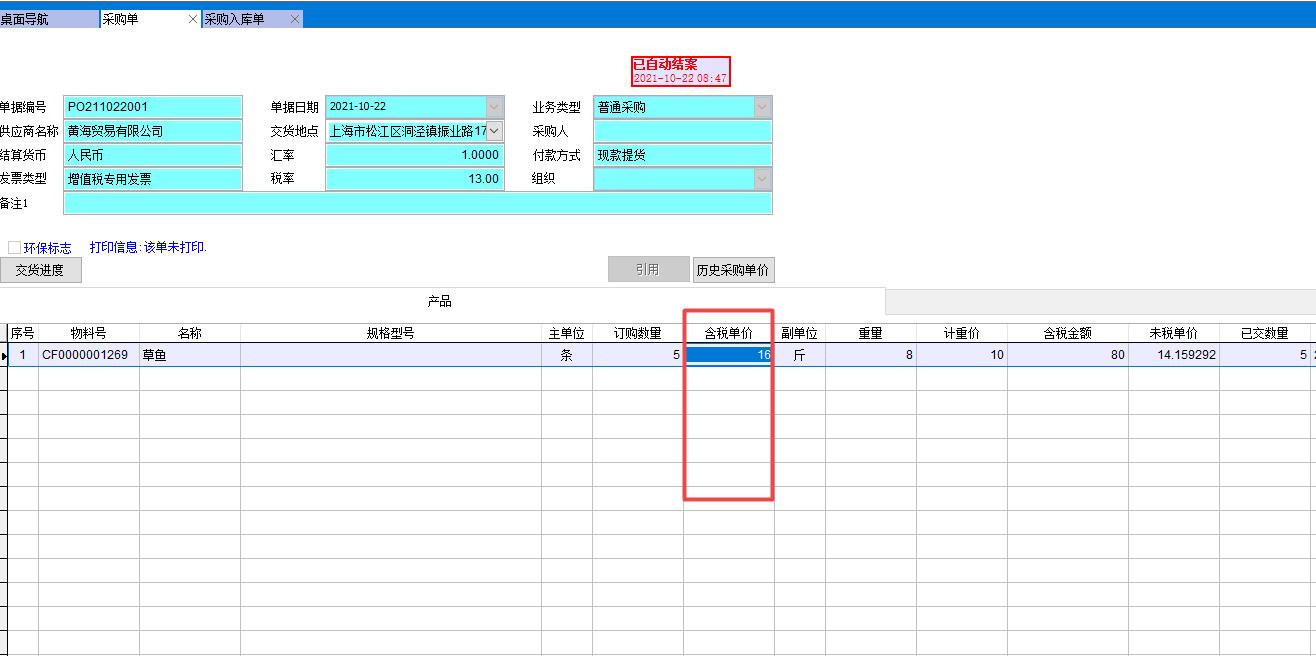Screen dimensions: 1316x656
Task: Open the 交货地点 dropdown arrow
Action: click(496, 131)
